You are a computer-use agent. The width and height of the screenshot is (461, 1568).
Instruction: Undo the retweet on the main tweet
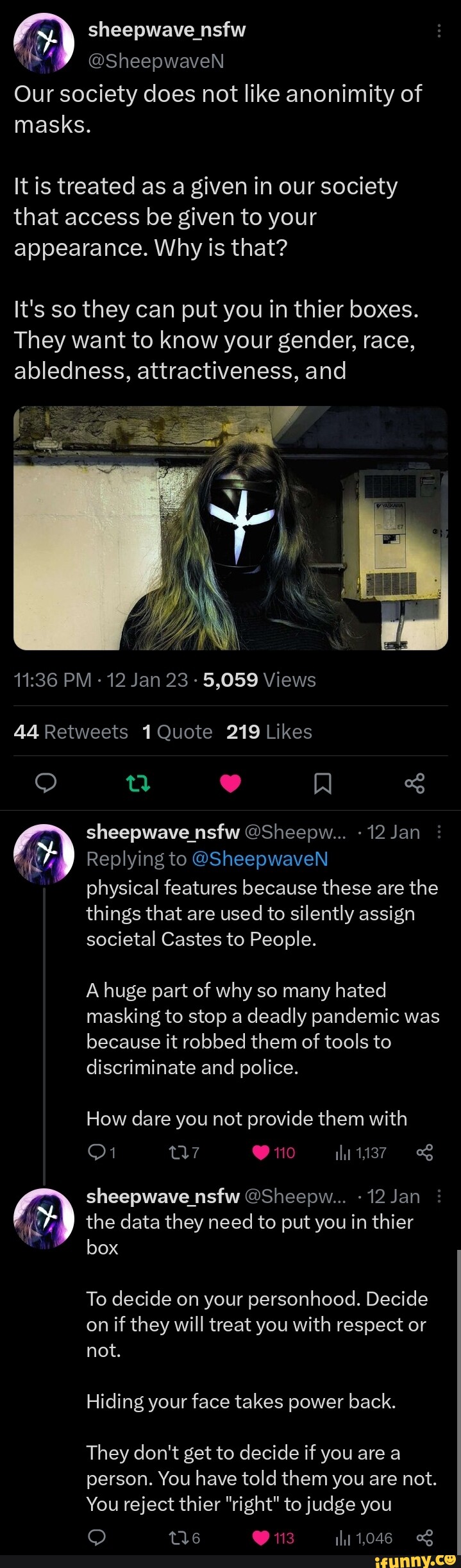138,783
